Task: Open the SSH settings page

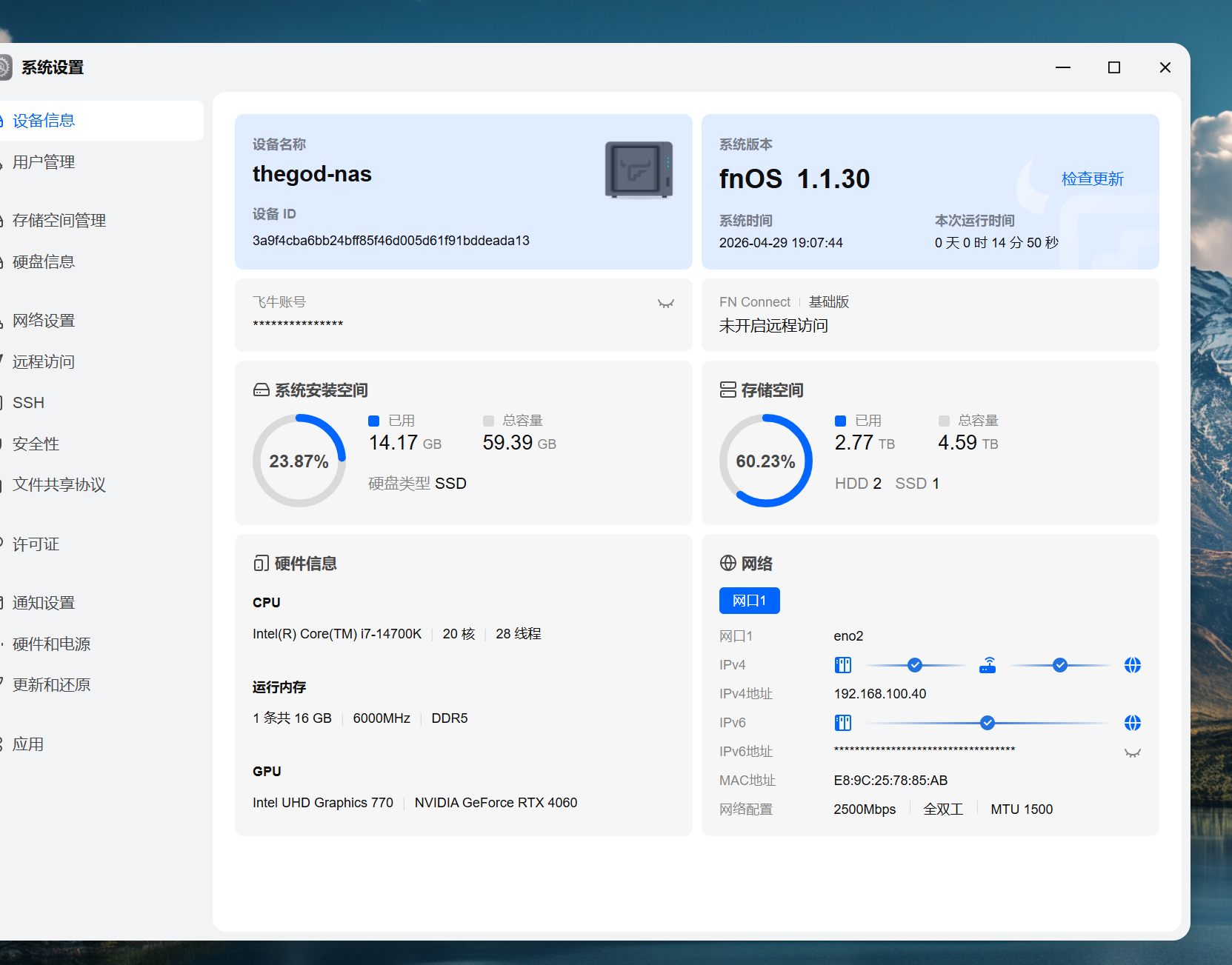Action: [29, 403]
